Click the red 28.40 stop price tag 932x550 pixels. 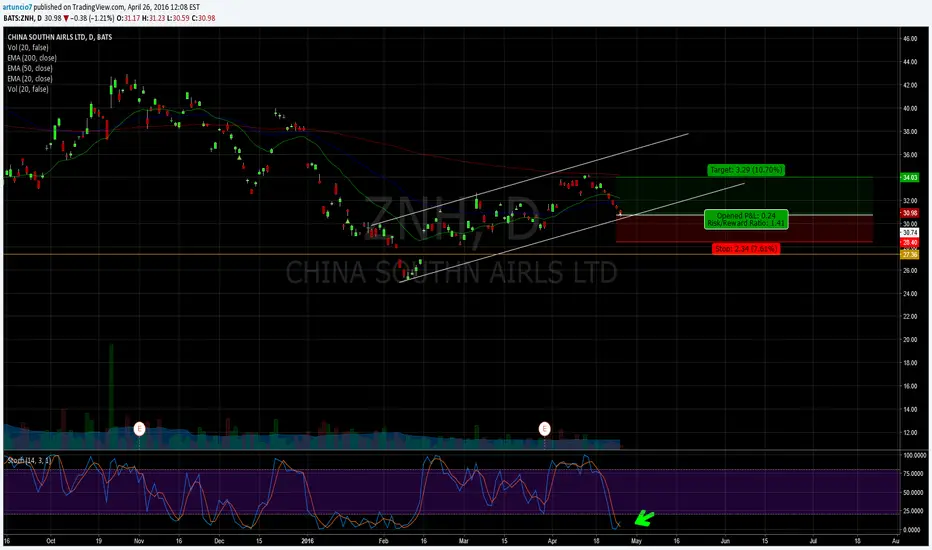pyautogui.click(x=909, y=243)
